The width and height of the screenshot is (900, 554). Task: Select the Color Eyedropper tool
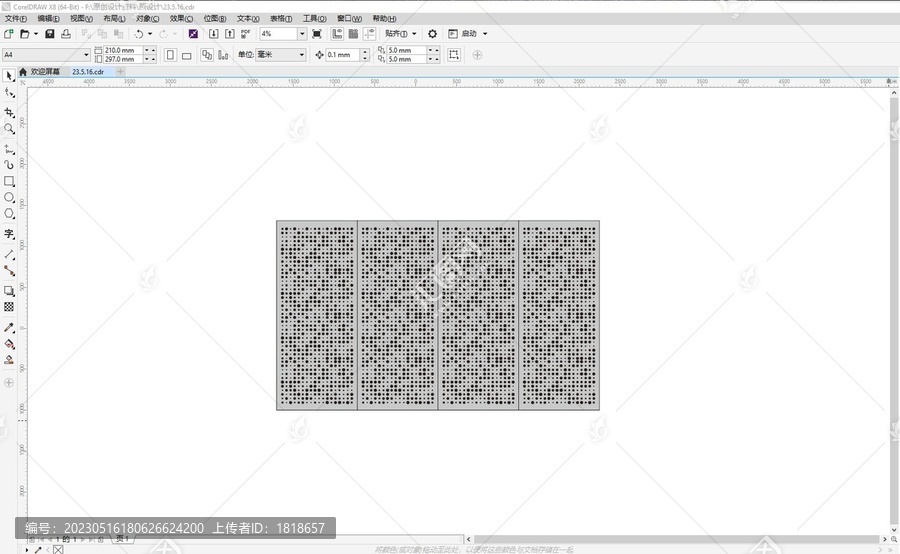9,327
